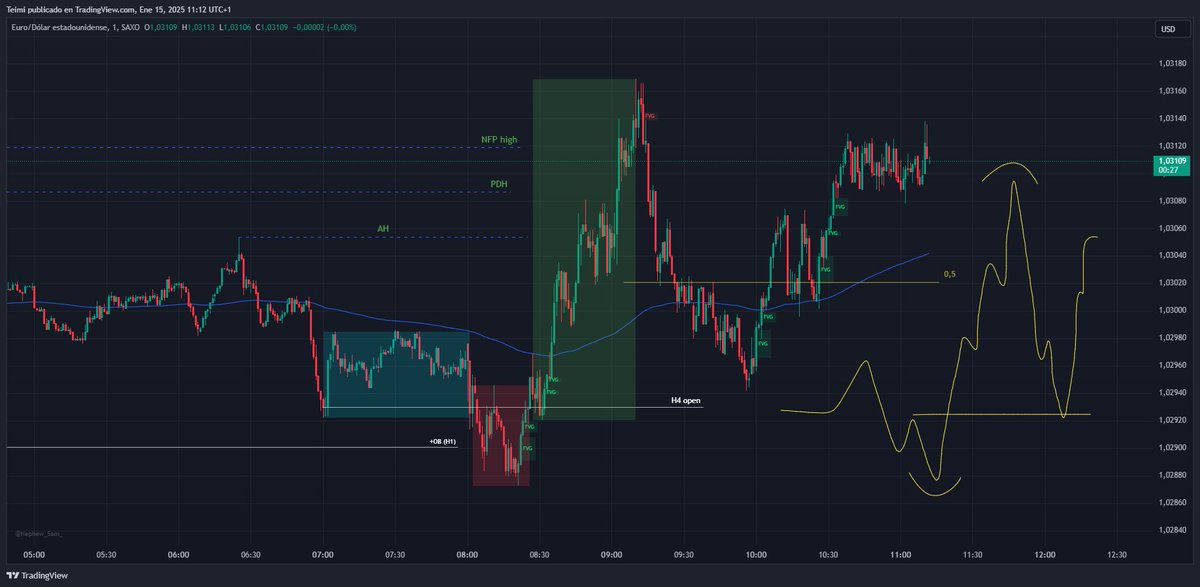
Task: Open the USD currency selector
Action: click(x=1167, y=30)
